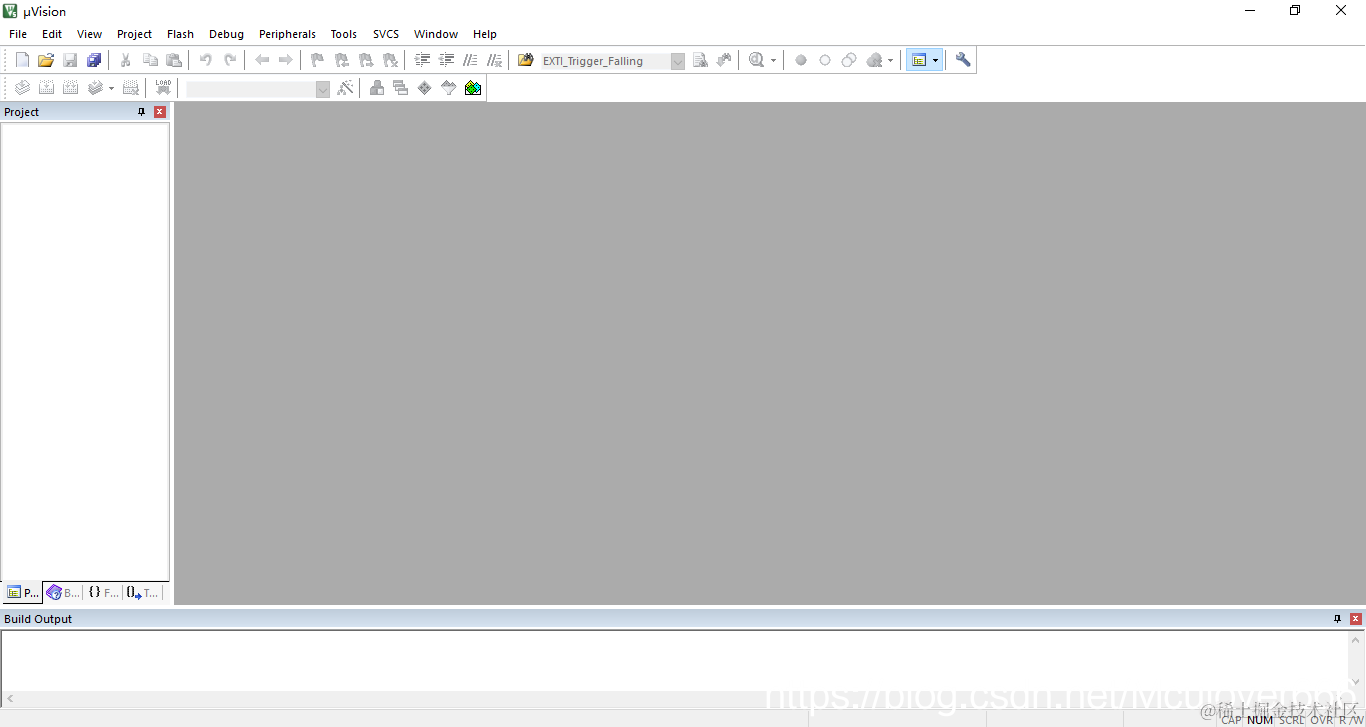The height and width of the screenshot is (727, 1366).
Task: Insert a bookmark with the flag icon
Action: coord(318,60)
